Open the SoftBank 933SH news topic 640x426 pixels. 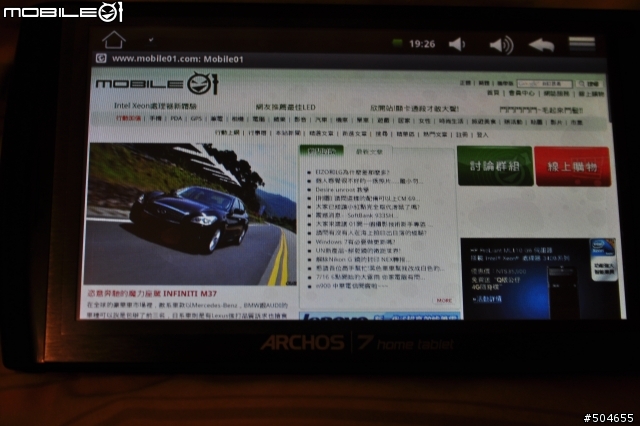coord(356,215)
